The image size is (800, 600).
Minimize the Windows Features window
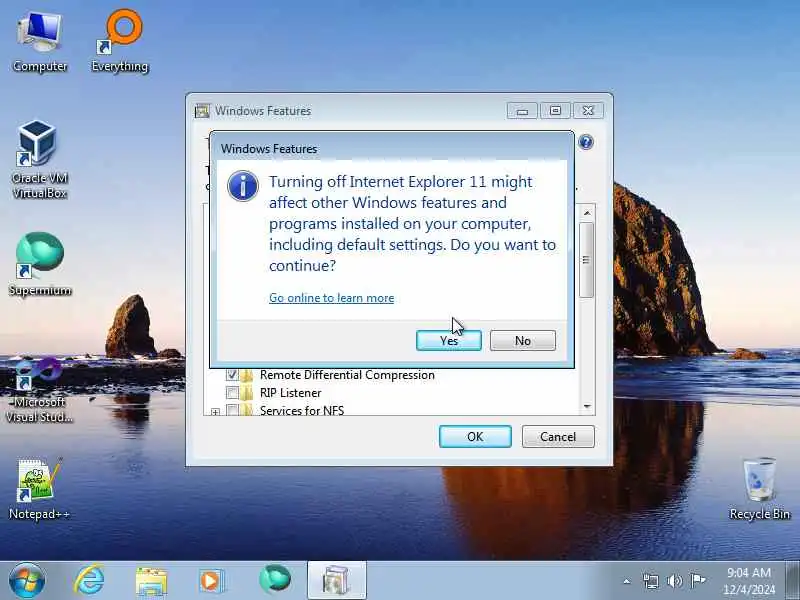522,111
